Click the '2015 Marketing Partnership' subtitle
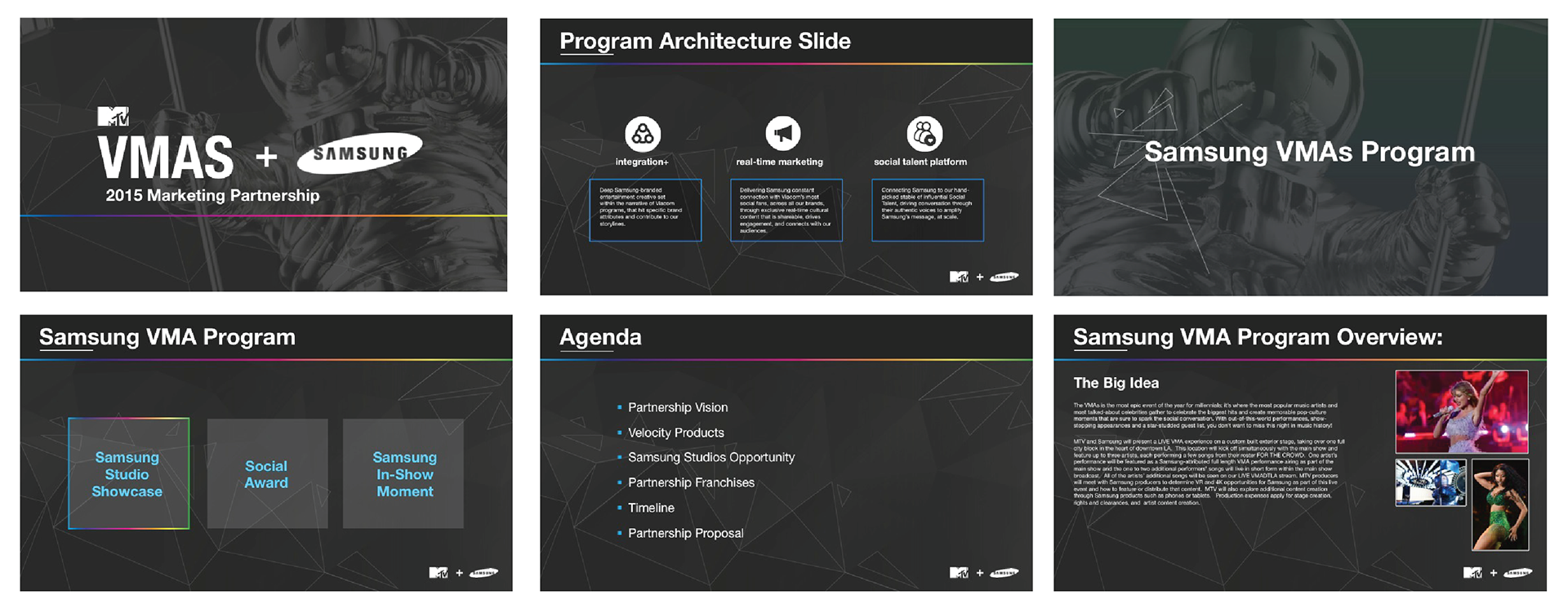 tap(212, 195)
